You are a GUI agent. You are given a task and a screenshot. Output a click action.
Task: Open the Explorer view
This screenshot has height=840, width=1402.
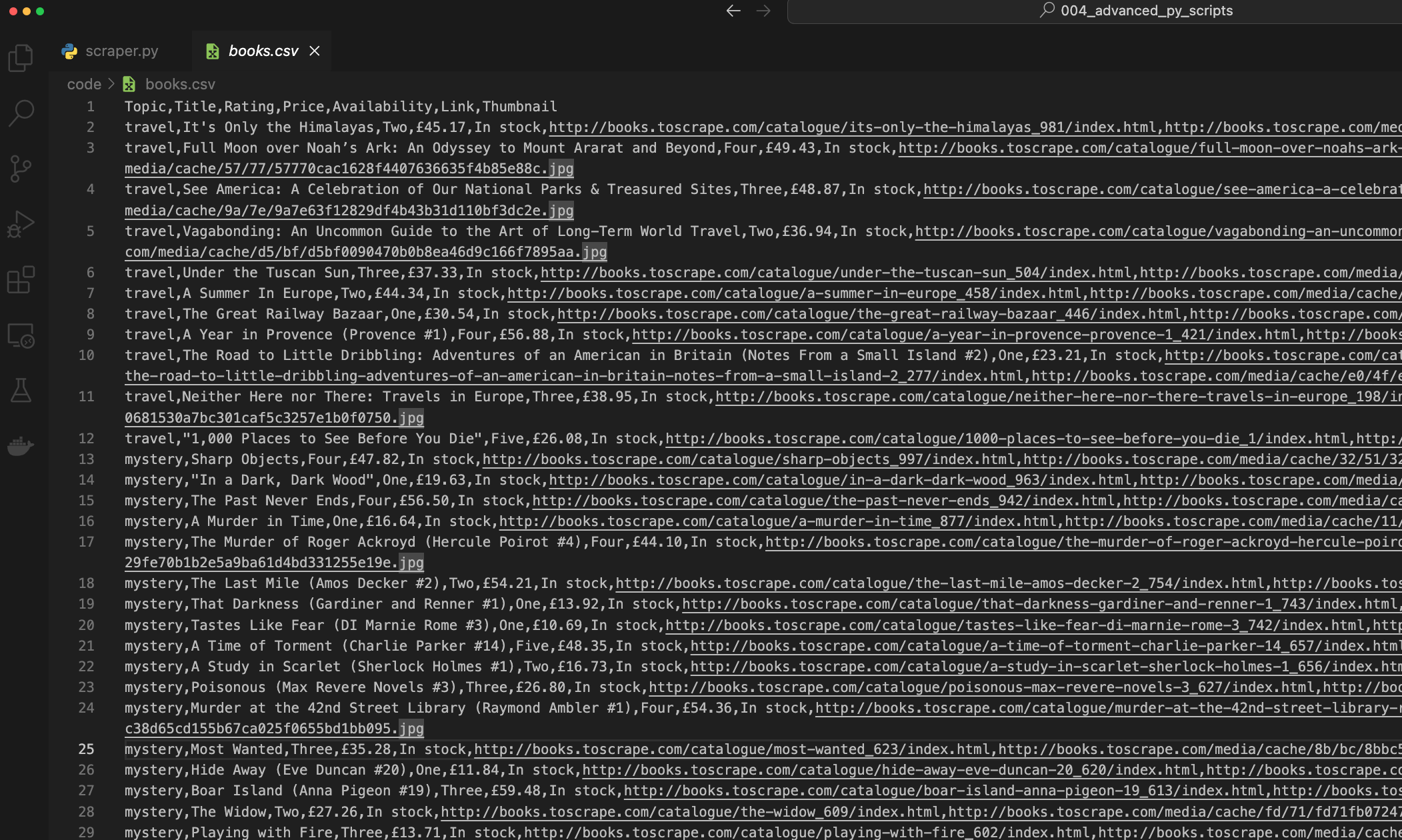pos(21,58)
